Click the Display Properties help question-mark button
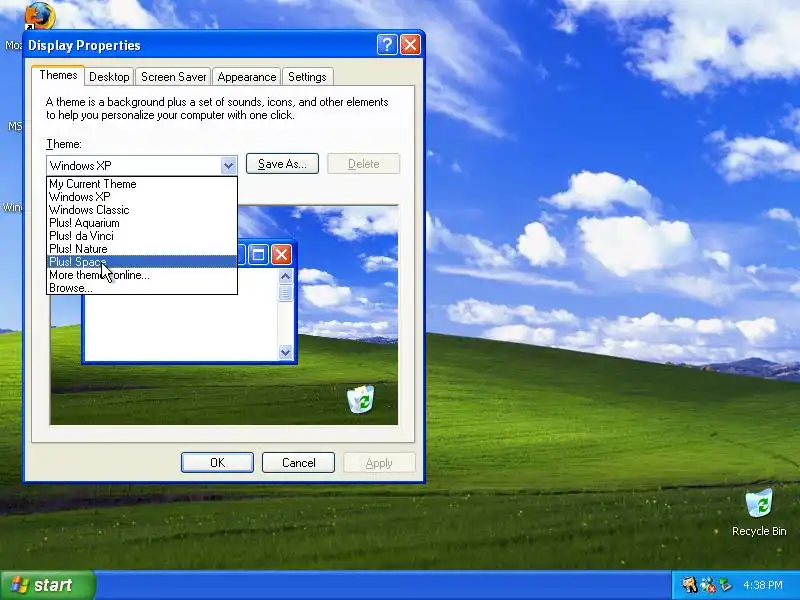Image resolution: width=800 pixels, height=600 pixels. [387, 45]
